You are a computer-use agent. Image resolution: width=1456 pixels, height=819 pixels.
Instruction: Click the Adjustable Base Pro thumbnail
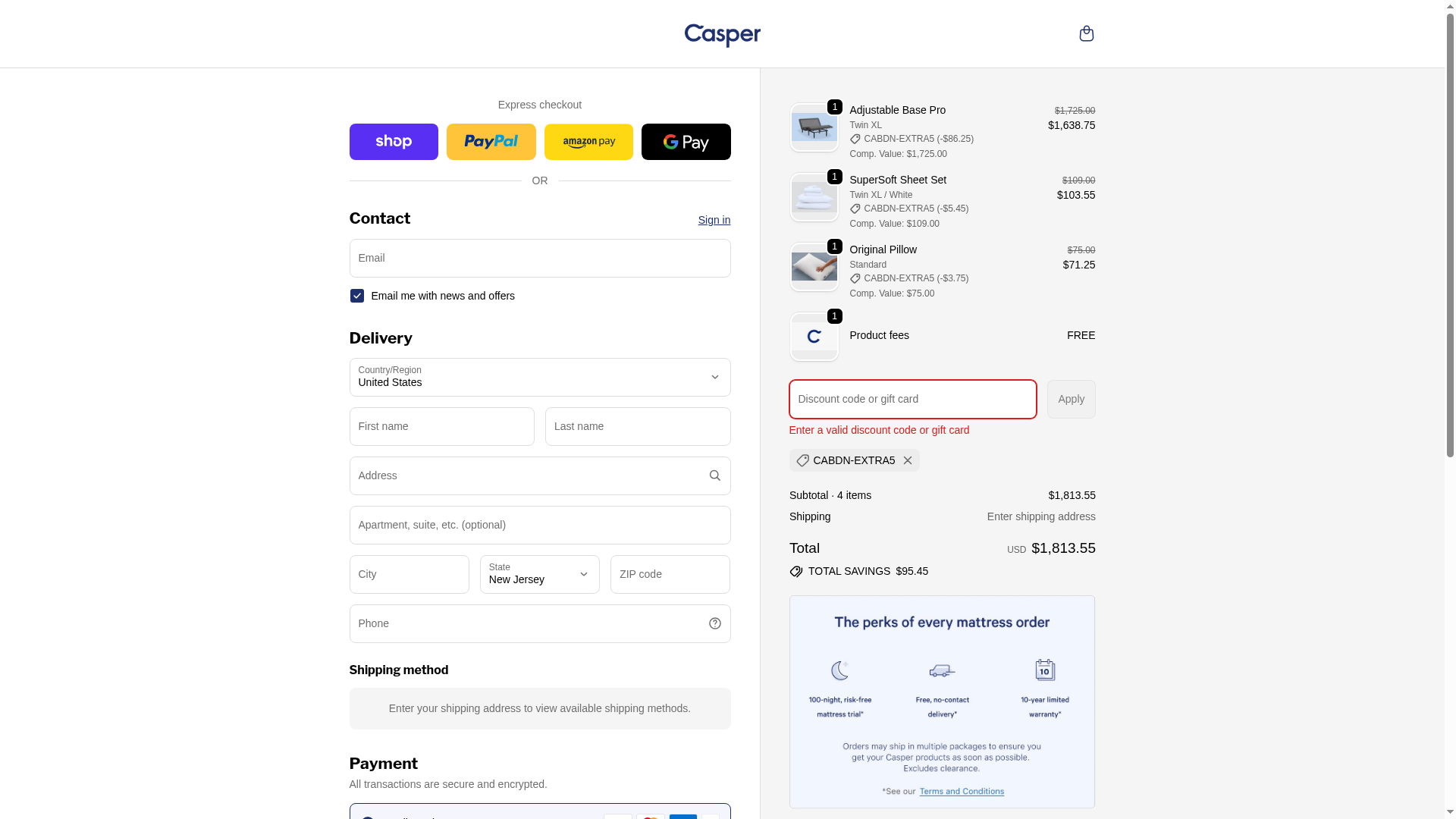tap(814, 128)
